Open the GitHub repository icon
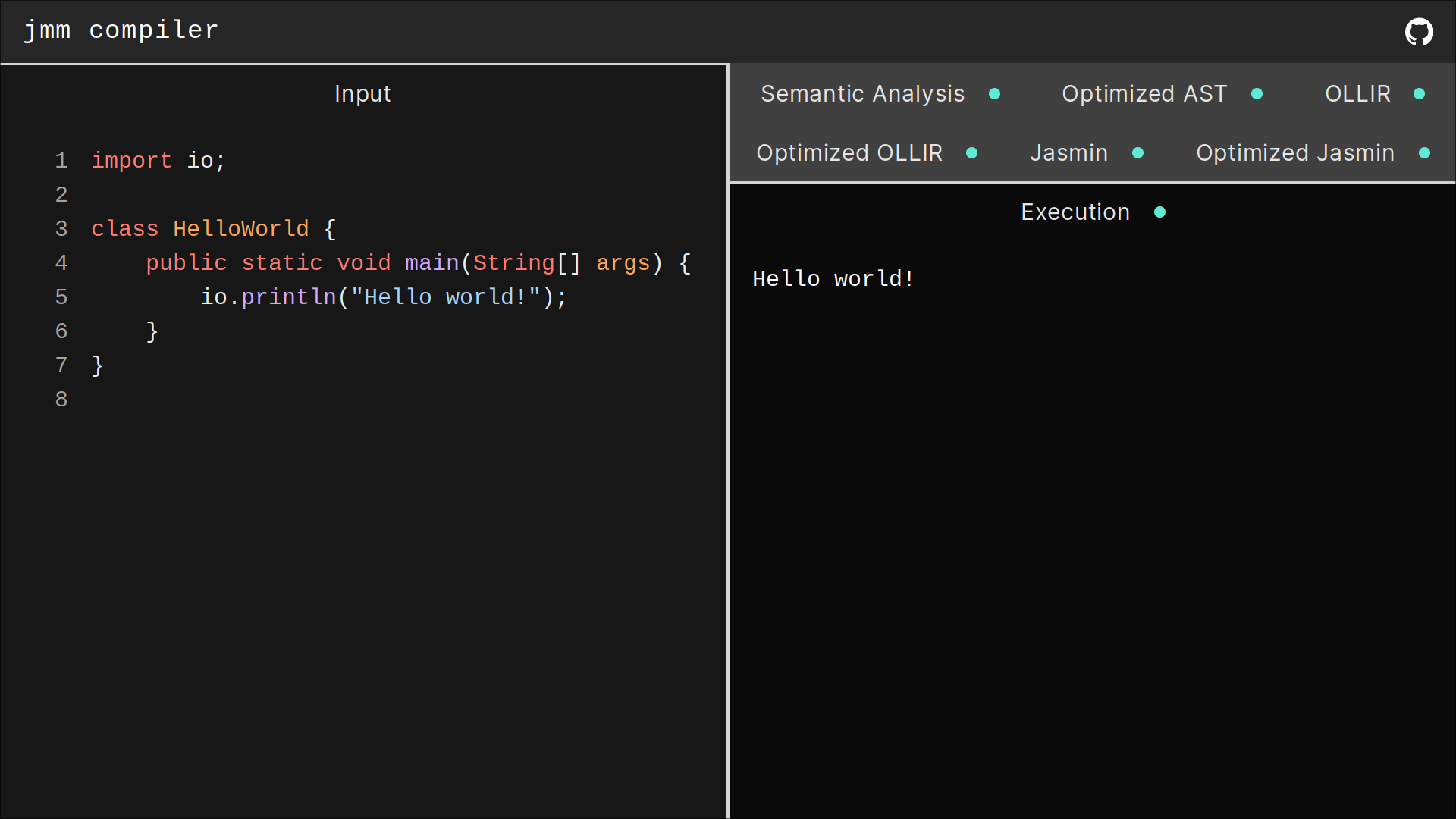The image size is (1456, 819). [x=1419, y=32]
